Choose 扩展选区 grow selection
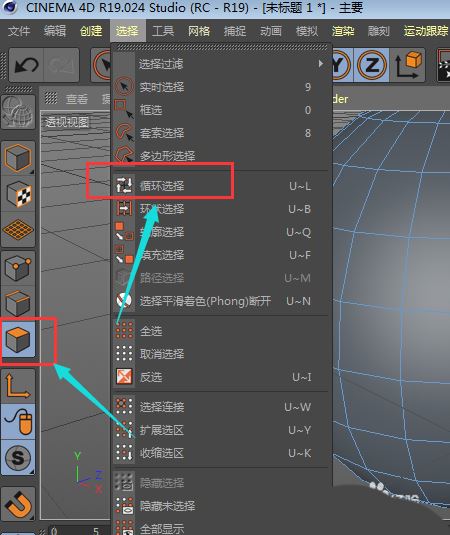Viewport: 450px width, 535px height. pyautogui.click(x=221, y=430)
